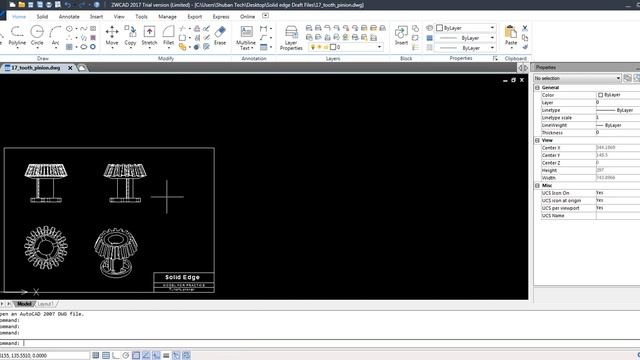Toggle Lineweight display in status bar
The image size is (640, 360).
pos(166,356)
